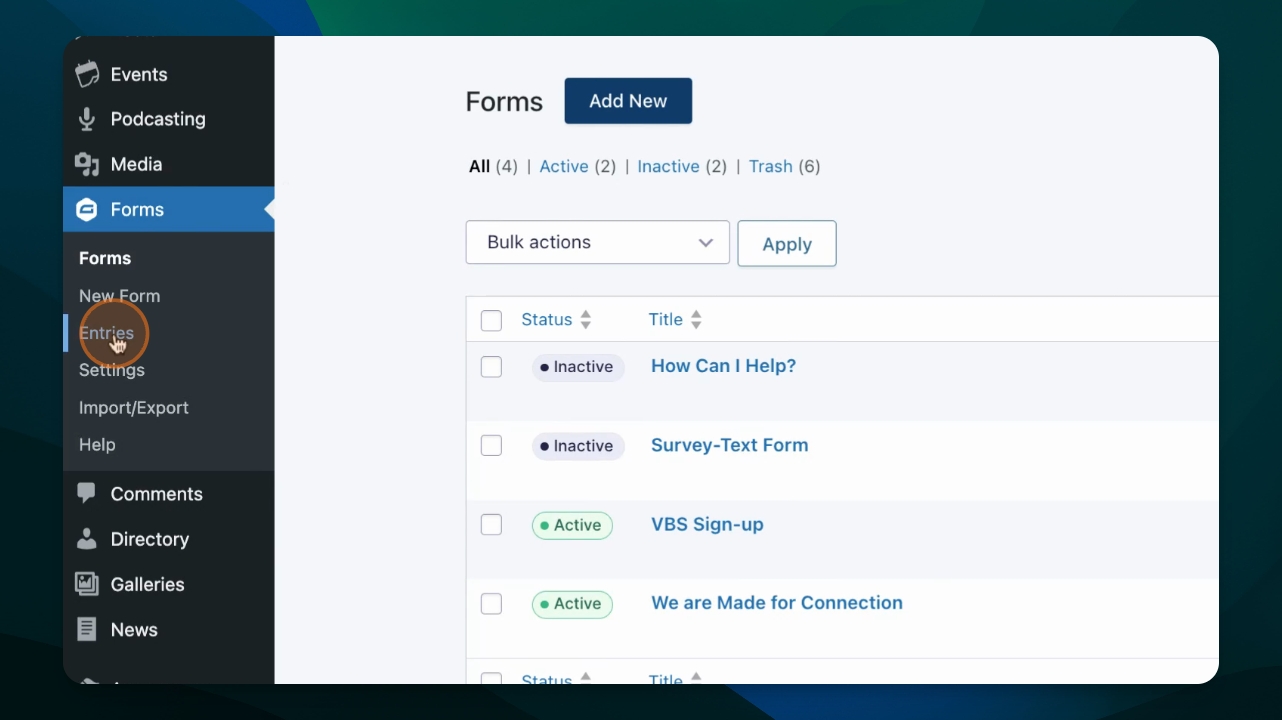Toggle the Inactive status of Survey-Text Form
The image size is (1282, 720).
[578, 446]
